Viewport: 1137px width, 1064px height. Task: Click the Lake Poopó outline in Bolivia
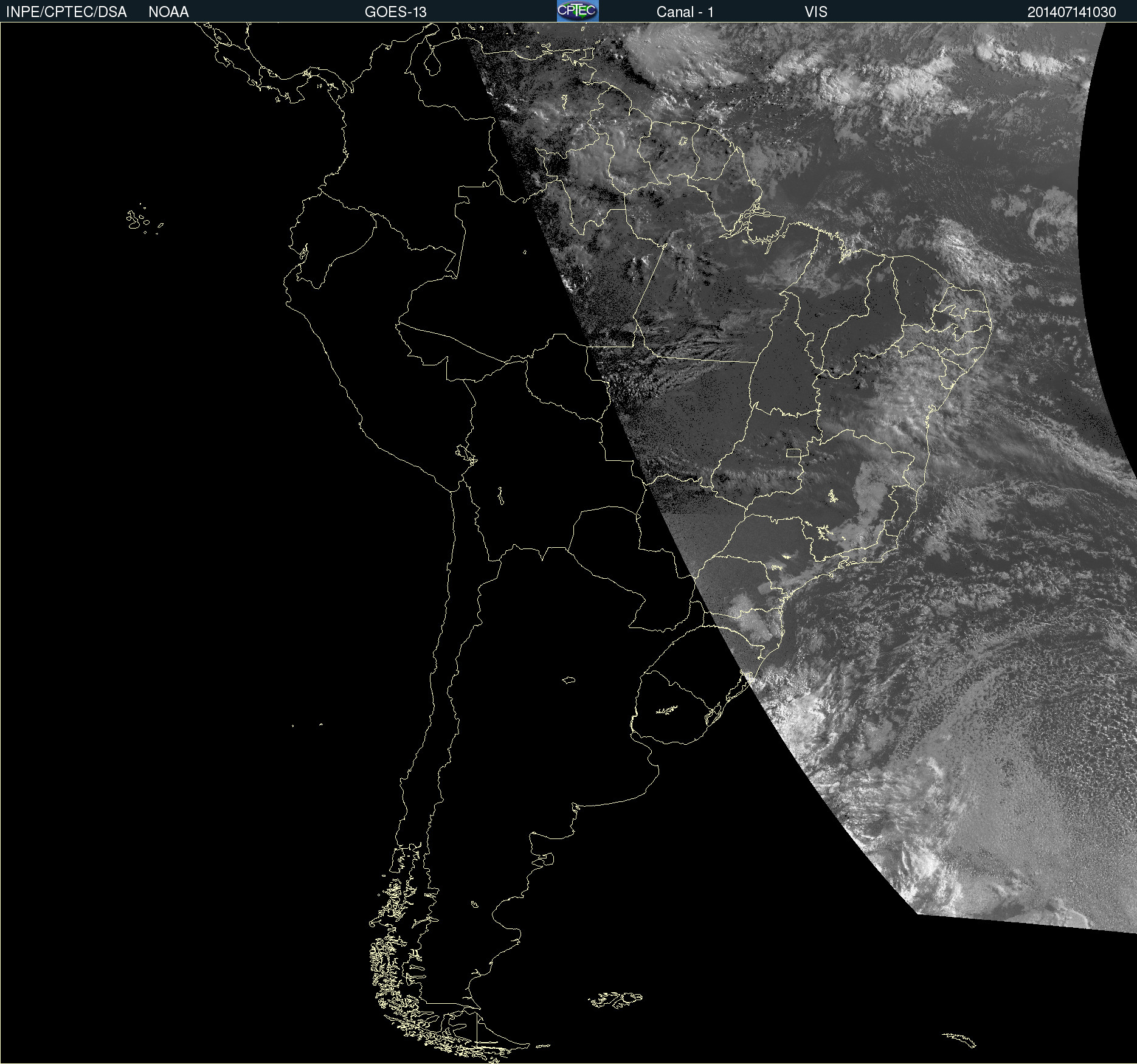coord(500,497)
